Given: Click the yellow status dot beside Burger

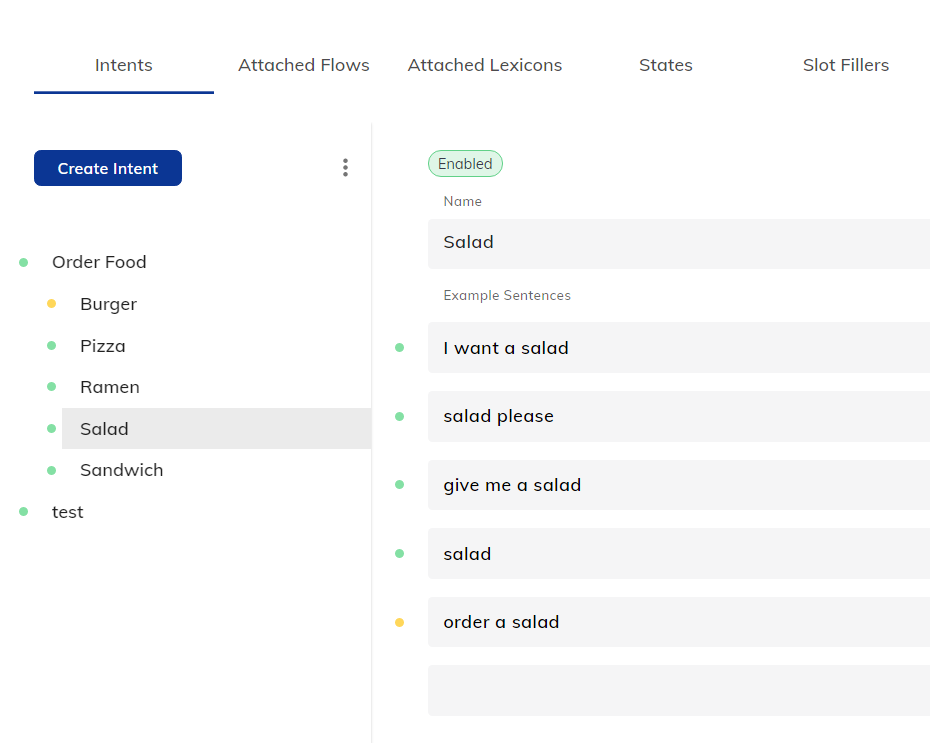Looking at the screenshot, I should [x=52, y=304].
